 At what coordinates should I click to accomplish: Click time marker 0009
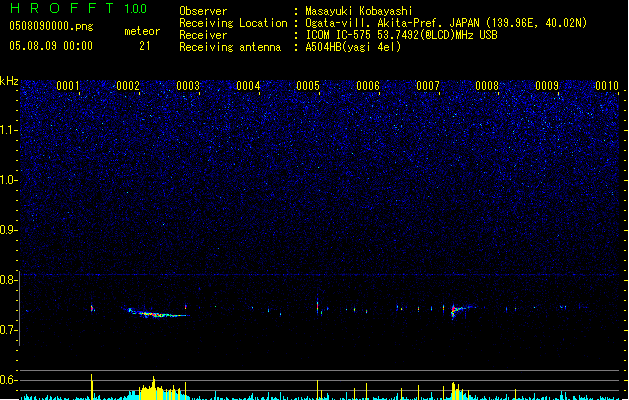pos(547,86)
